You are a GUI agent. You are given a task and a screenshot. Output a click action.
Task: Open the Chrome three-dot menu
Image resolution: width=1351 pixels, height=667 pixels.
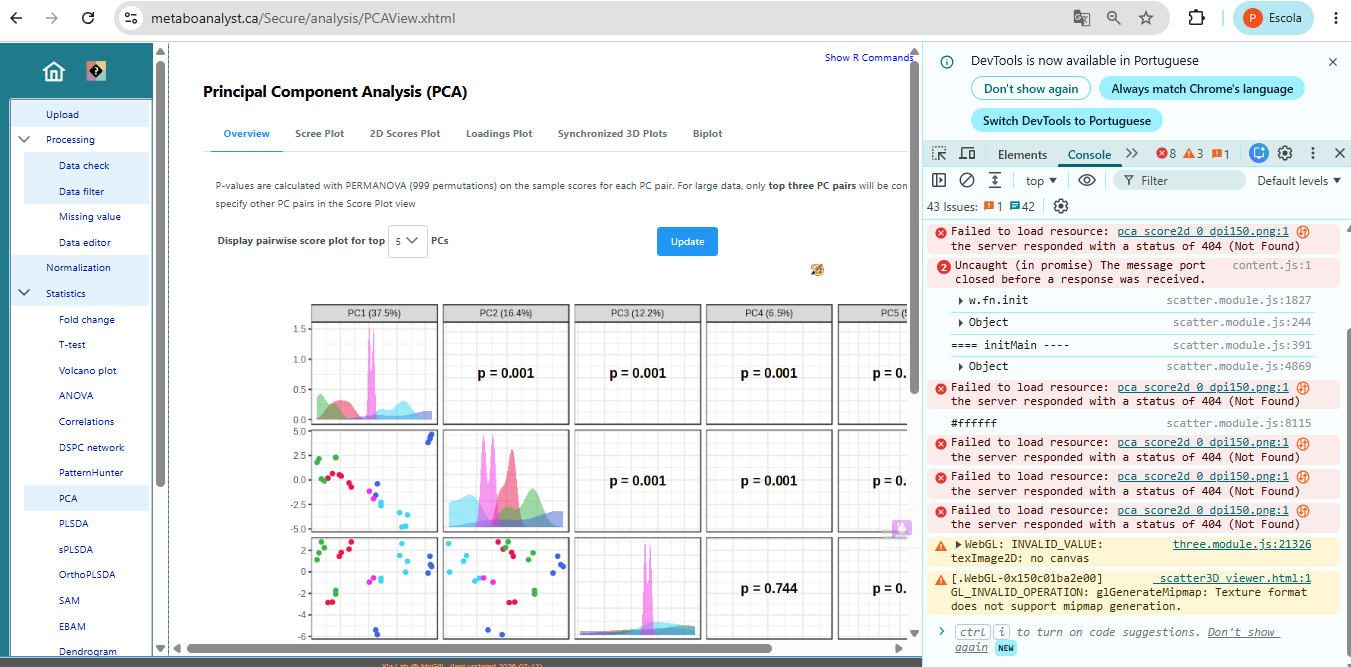pos(1335,18)
